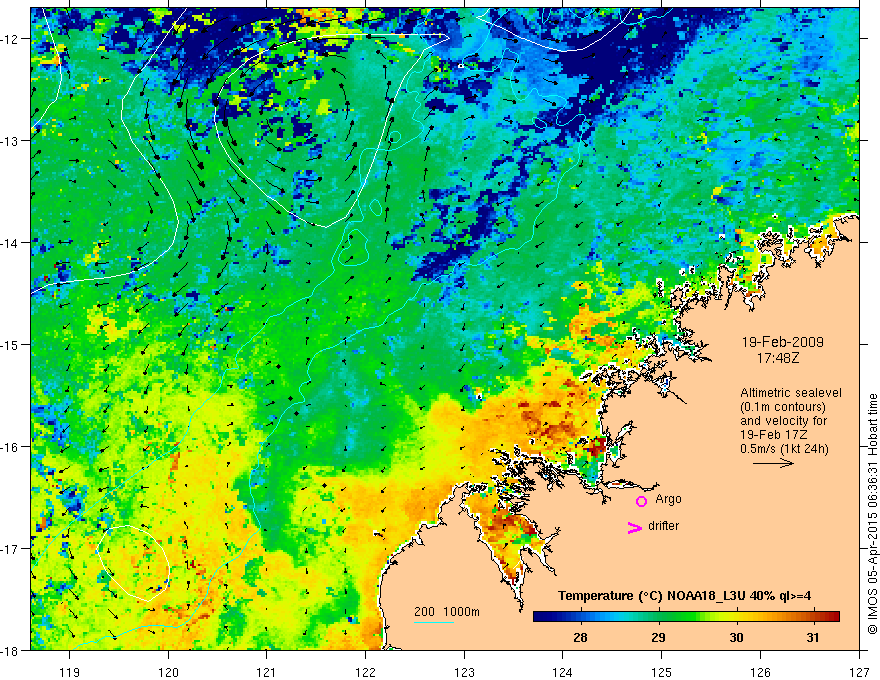The image size is (880, 680).
Task: Click the 29 label under color bar
Action: (x=658, y=637)
